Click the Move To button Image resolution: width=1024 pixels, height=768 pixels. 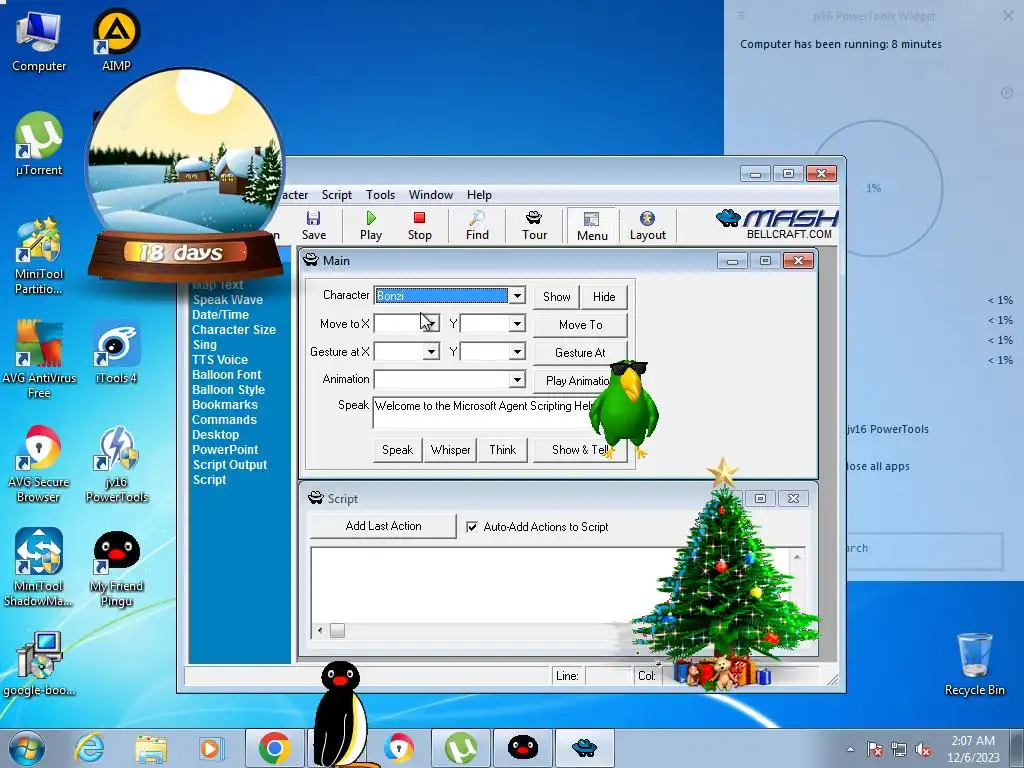(x=580, y=325)
